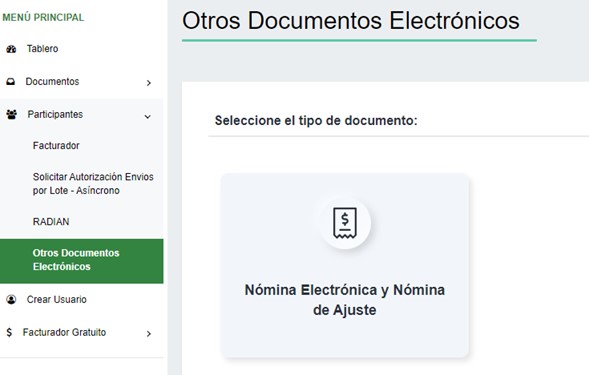Open the Facturador Gratuito menu entry

pyautogui.click(x=64, y=332)
